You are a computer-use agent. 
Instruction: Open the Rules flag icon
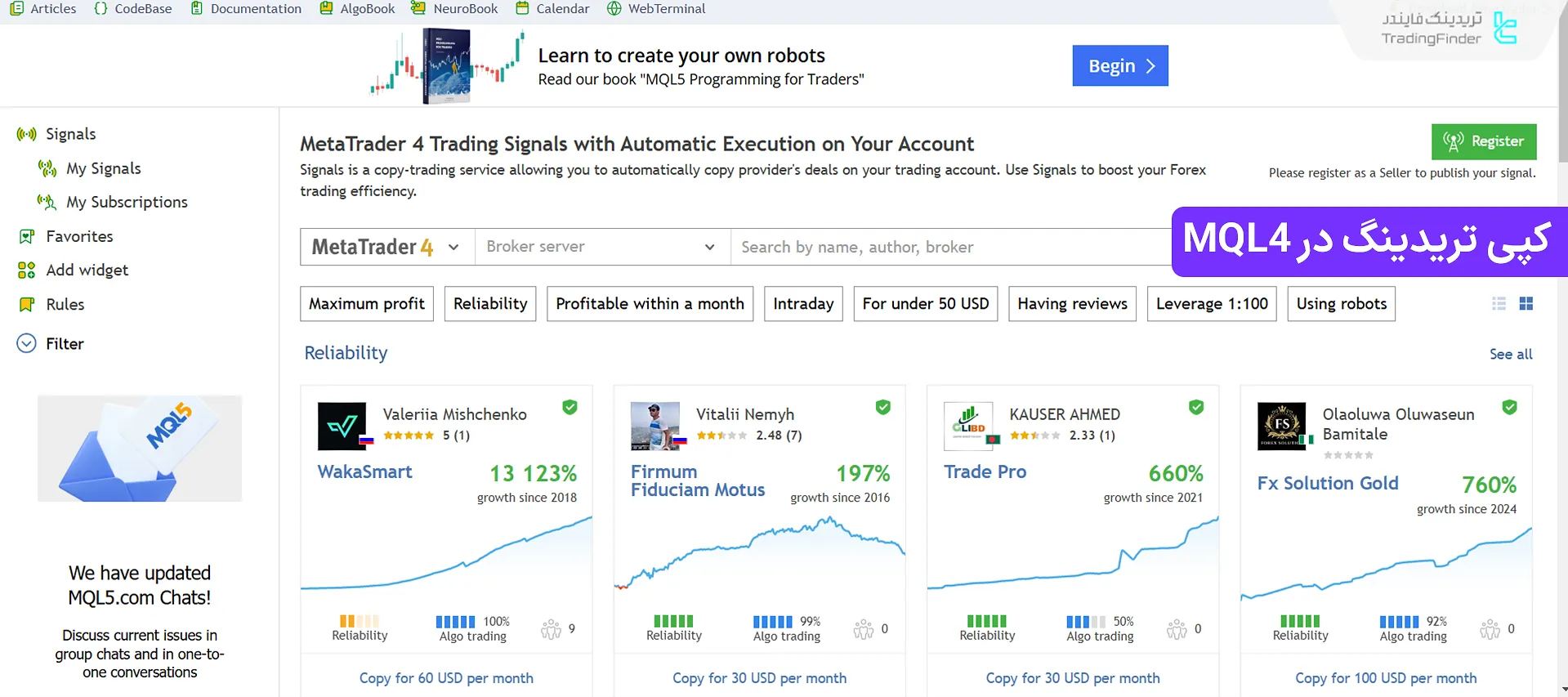pos(26,305)
